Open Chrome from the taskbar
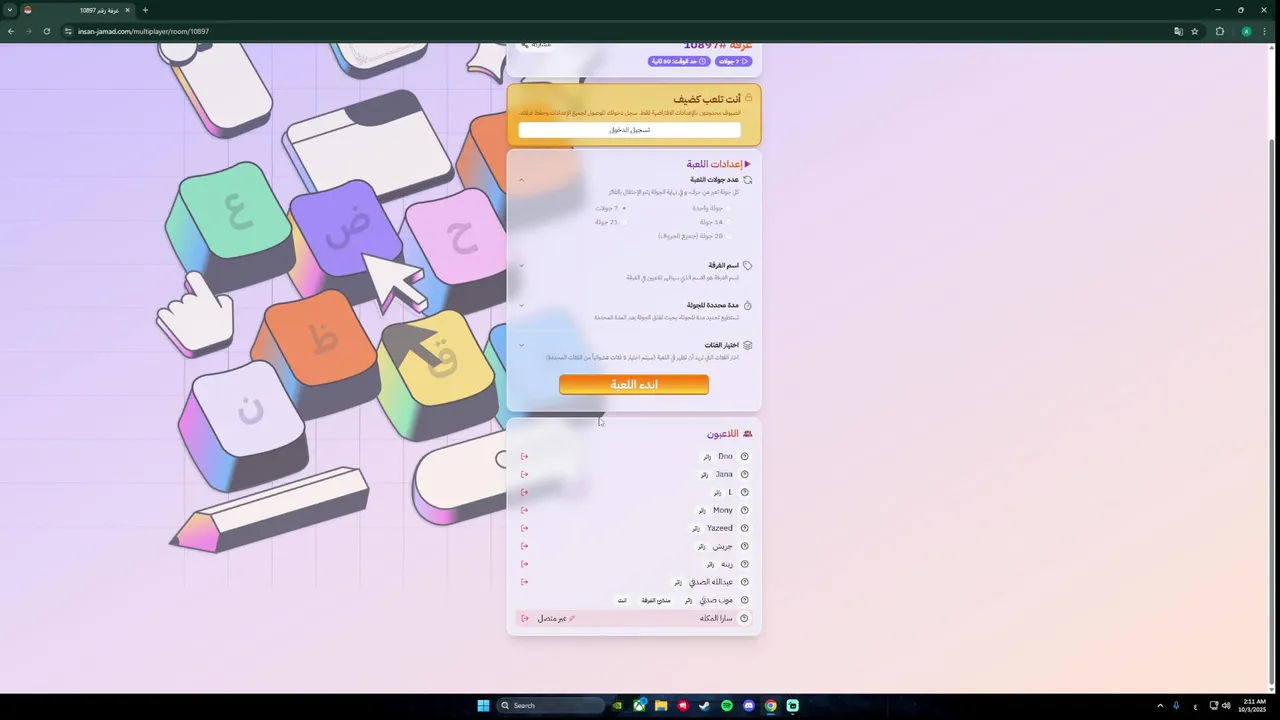 point(771,705)
